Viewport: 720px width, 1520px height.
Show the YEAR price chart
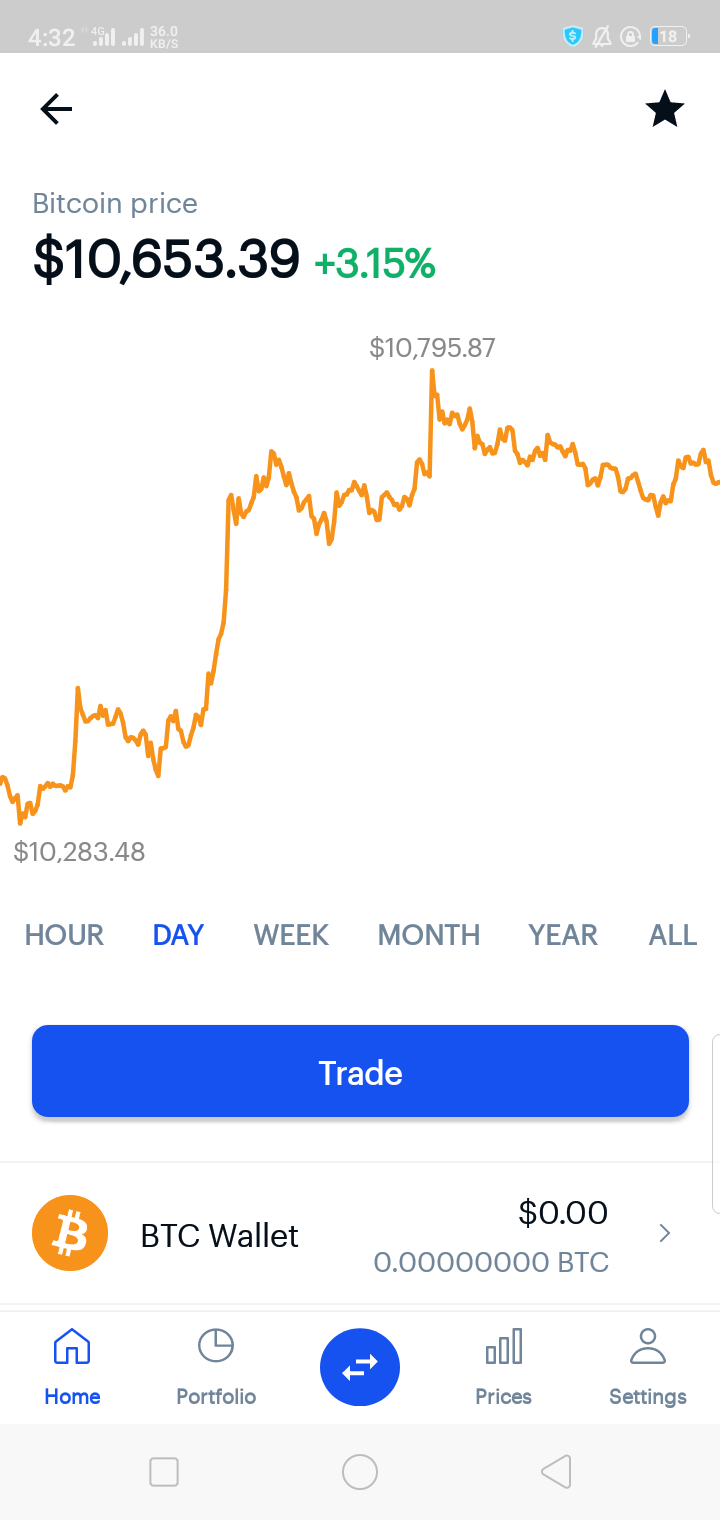tap(563, 935)
